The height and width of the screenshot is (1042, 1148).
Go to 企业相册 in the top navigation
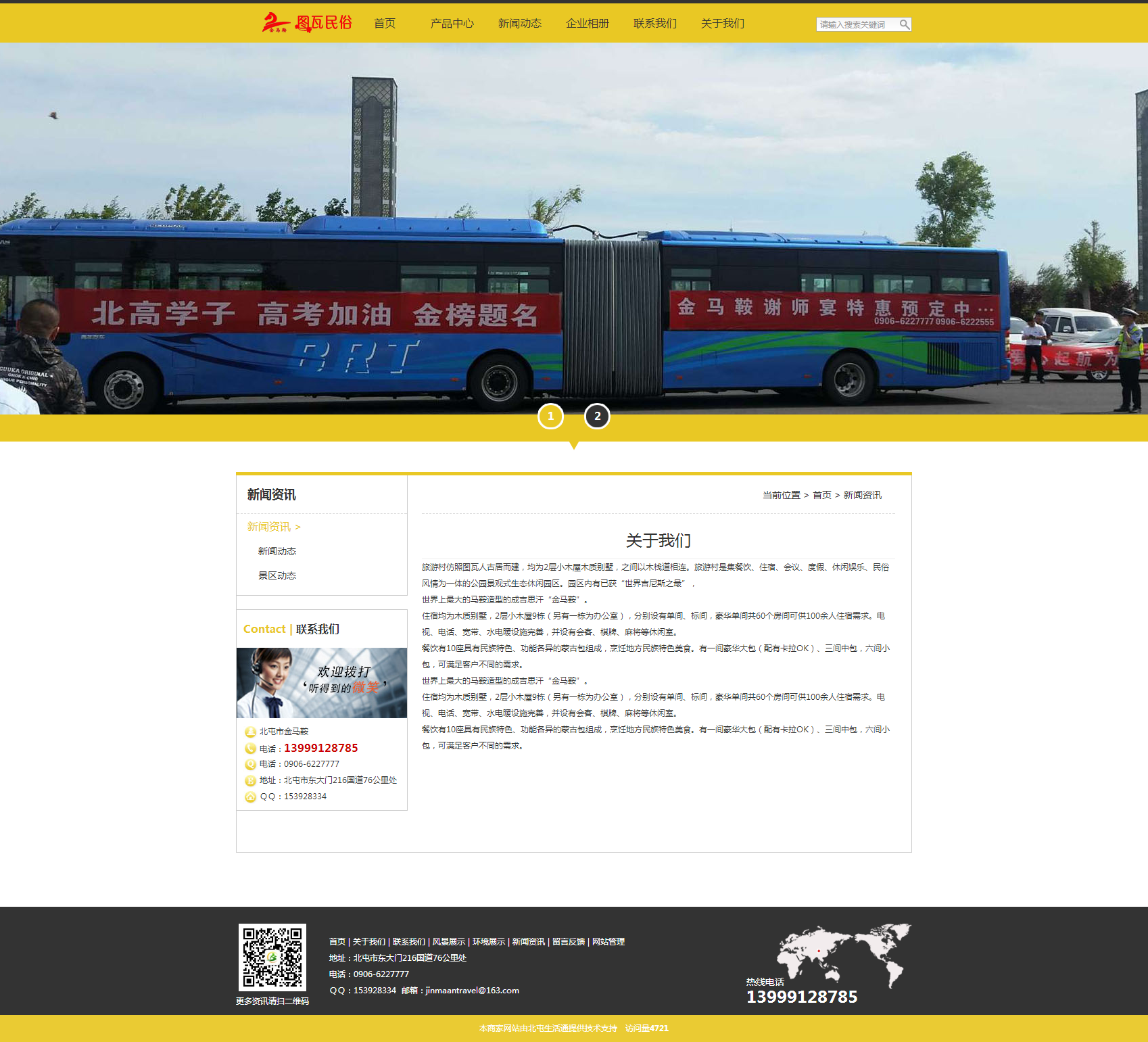point(587,24)
